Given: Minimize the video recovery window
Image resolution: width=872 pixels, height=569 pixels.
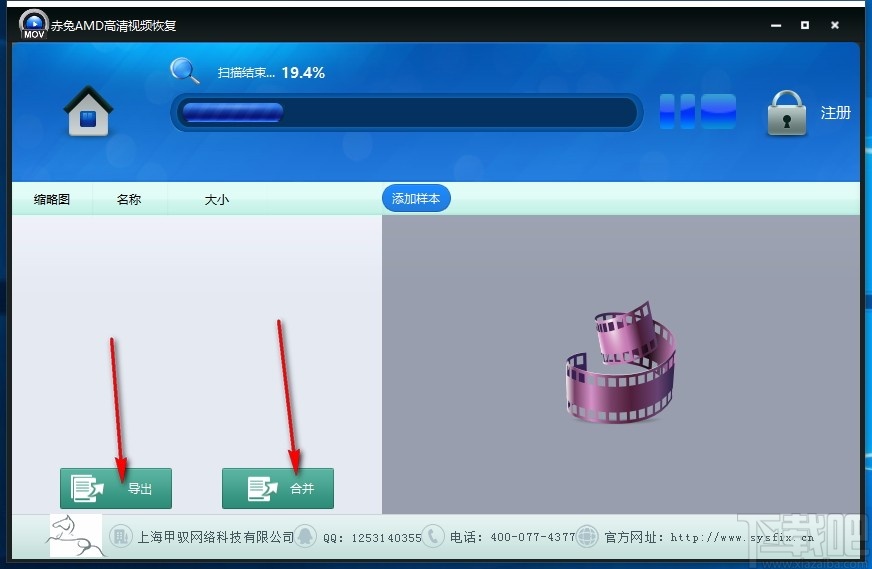Looking at the screenshot, I should pos(776,25).
